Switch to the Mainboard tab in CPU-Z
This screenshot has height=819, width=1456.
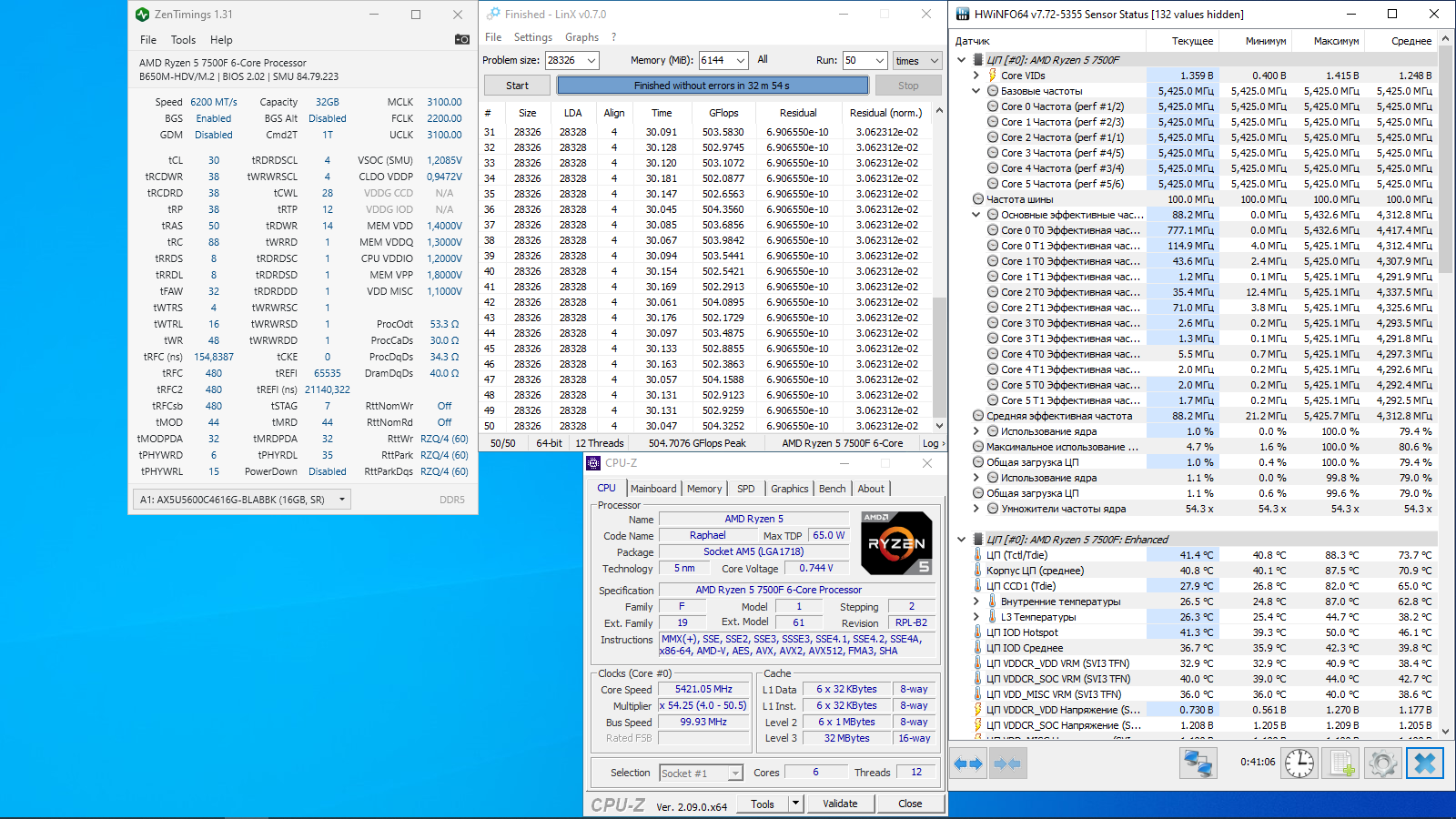tap(653, 489)
